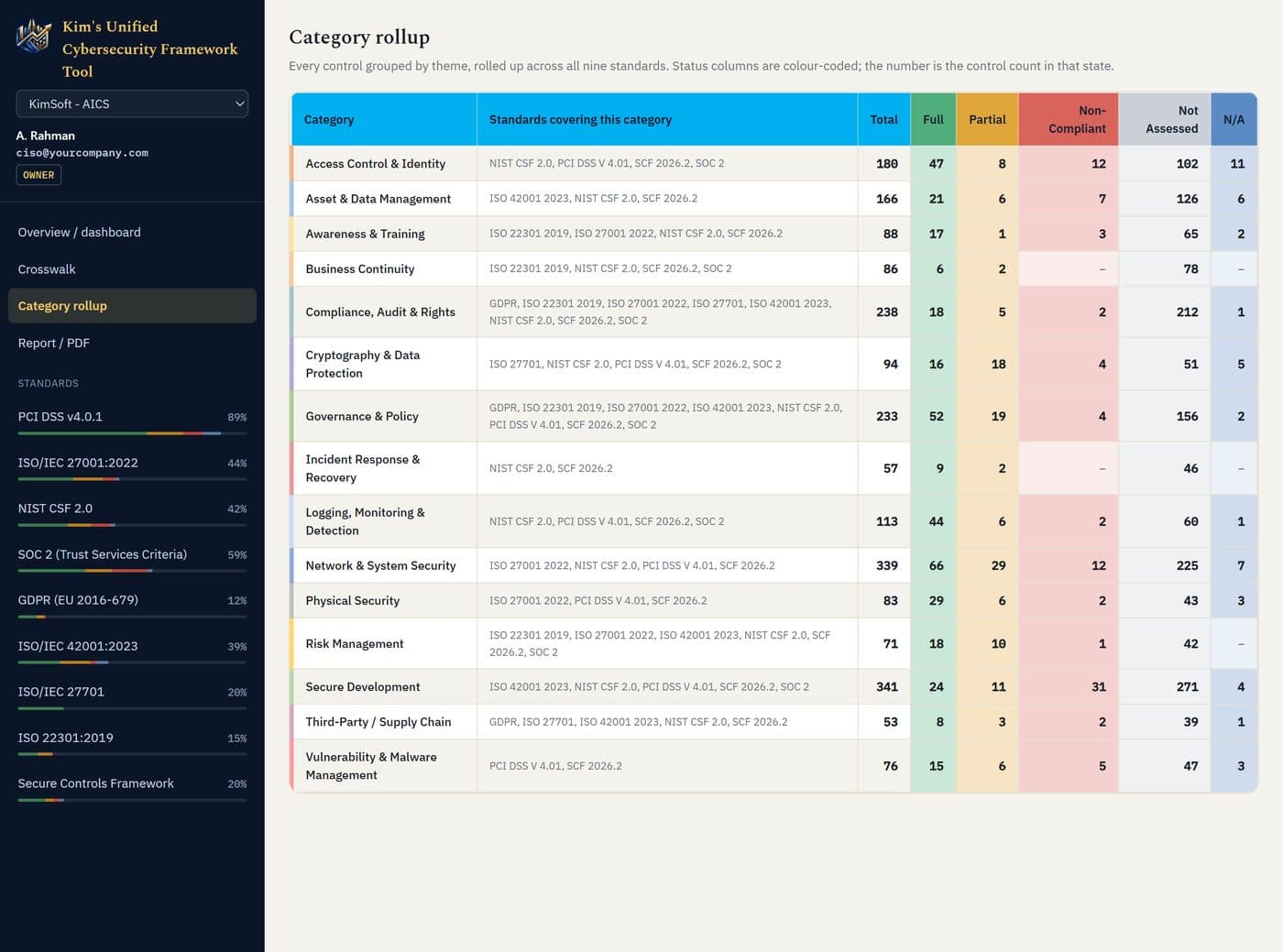This screenshot has height=952, width=1283.
Task: Click the Total column header
Action: tap(883, 119)
